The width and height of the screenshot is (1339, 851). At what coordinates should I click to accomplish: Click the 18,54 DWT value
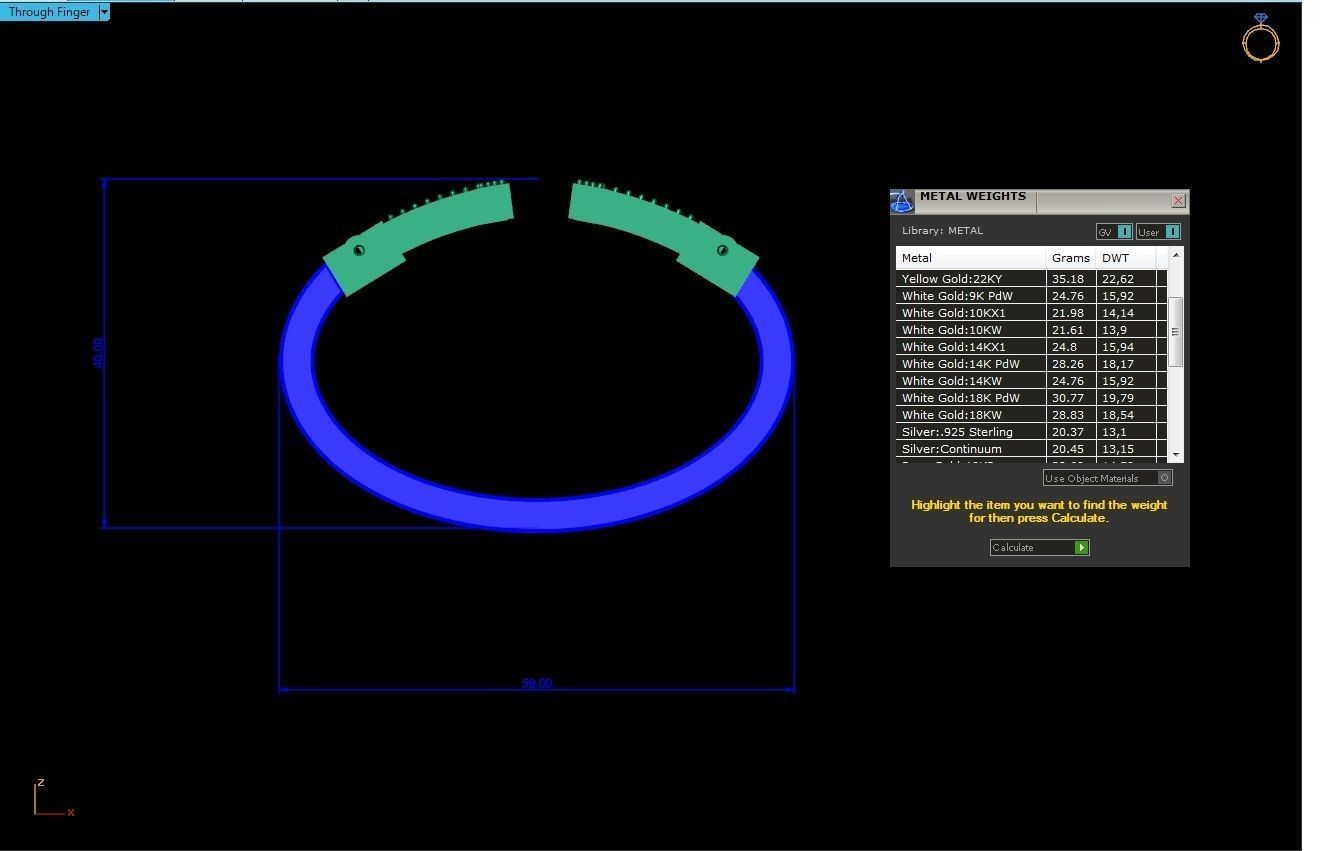click(1118, 415)
